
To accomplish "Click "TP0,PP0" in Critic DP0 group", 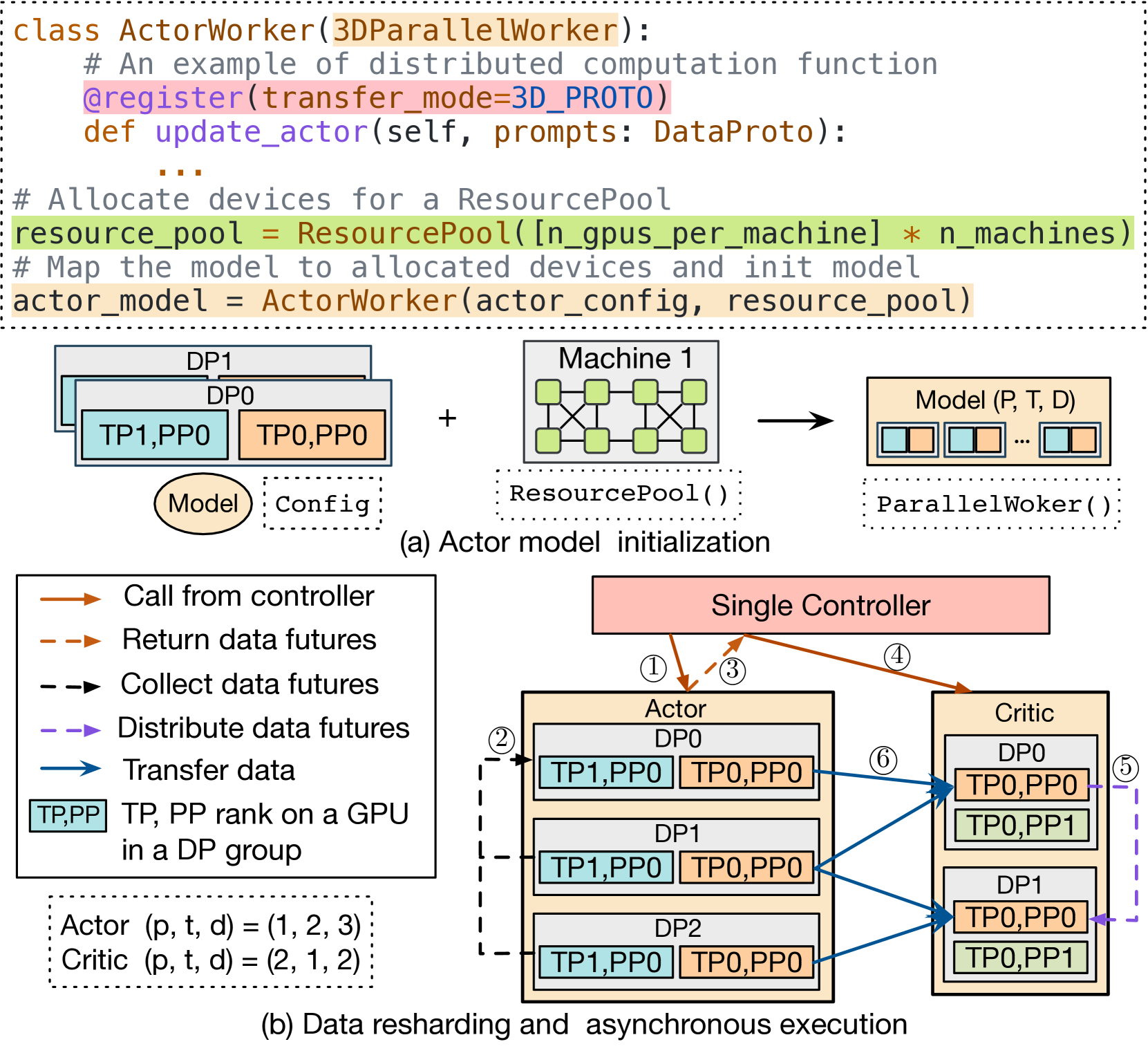I will (x=1022, y=785).
